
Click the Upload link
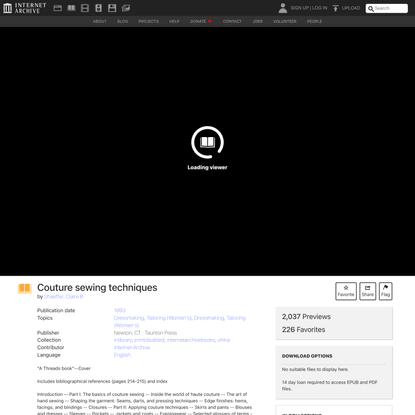[x=351, y=8]
